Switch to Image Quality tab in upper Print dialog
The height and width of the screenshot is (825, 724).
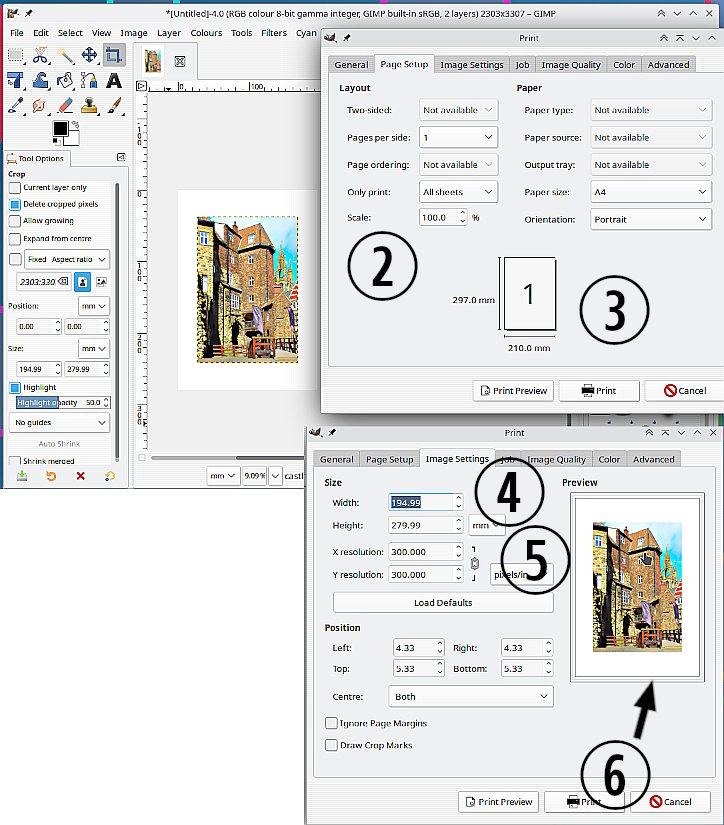pos(571,65)
